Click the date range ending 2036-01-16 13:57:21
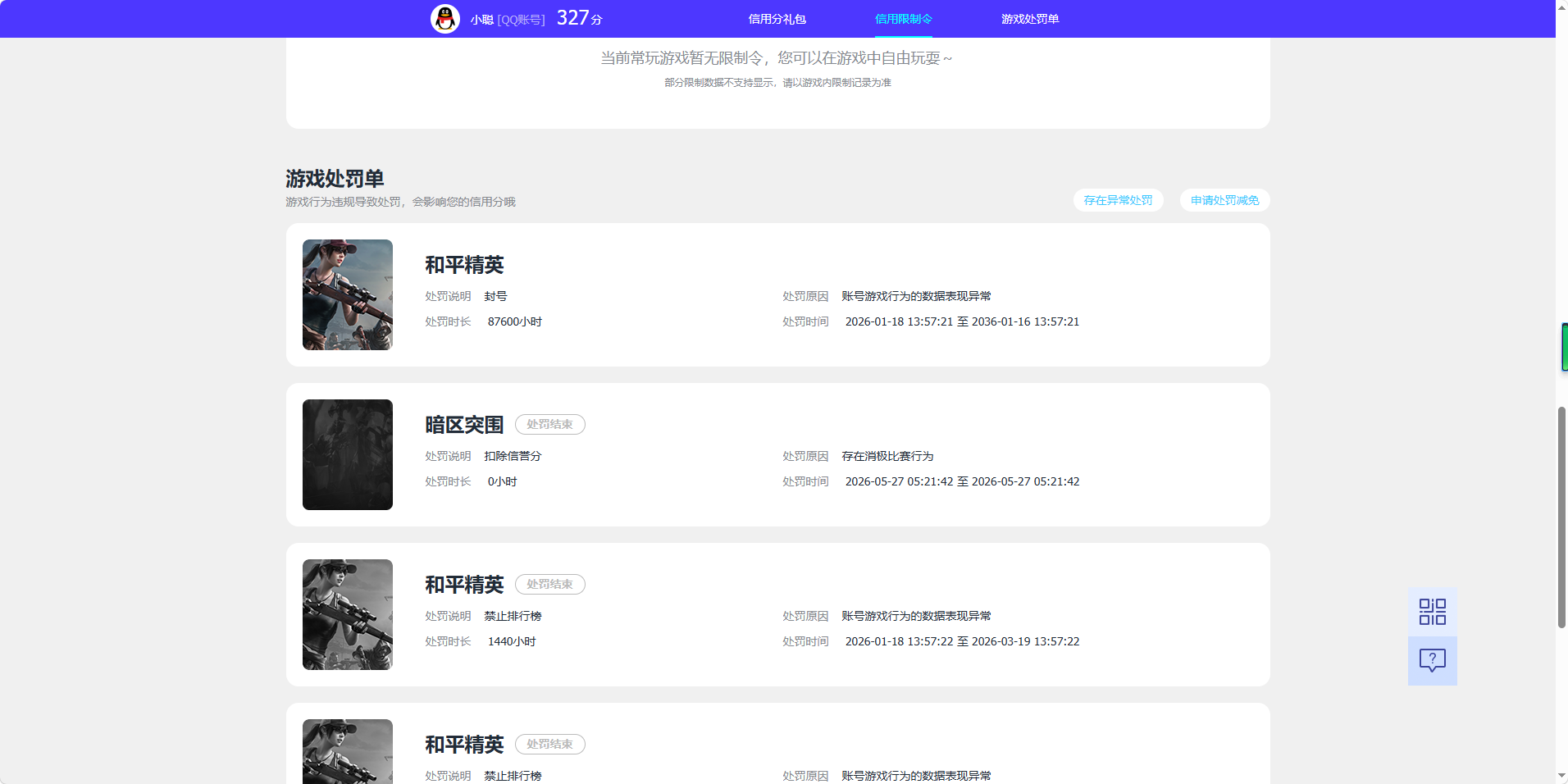The width and height of the screenshot is (1568, 784). pos(962,321)
